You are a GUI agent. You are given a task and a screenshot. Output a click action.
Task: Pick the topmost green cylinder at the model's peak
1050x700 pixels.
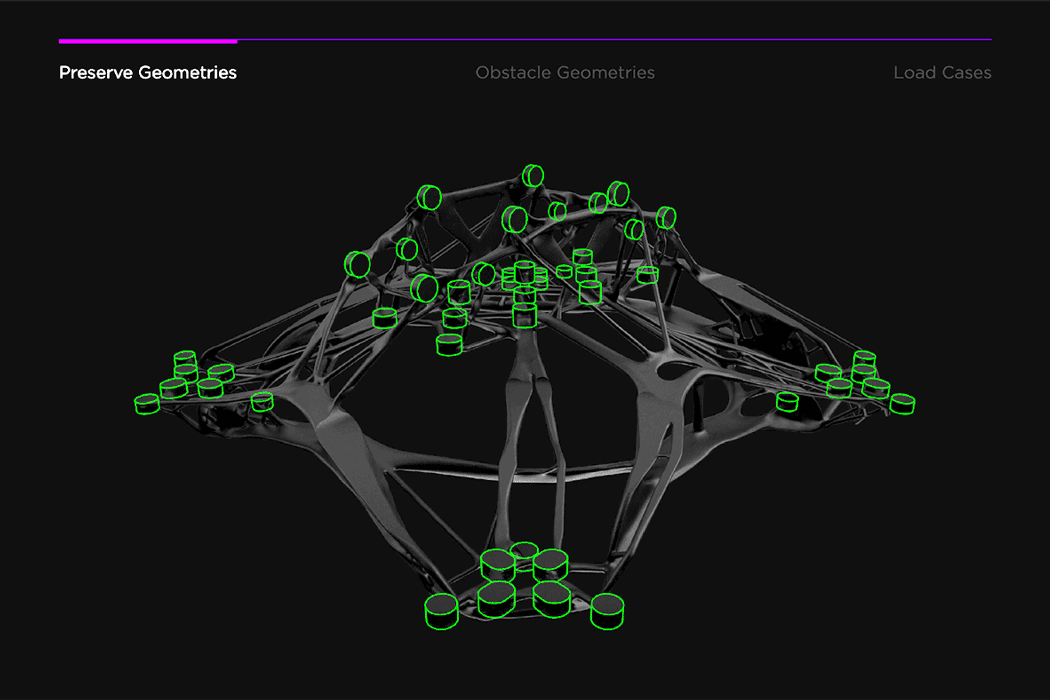point(534,176)
